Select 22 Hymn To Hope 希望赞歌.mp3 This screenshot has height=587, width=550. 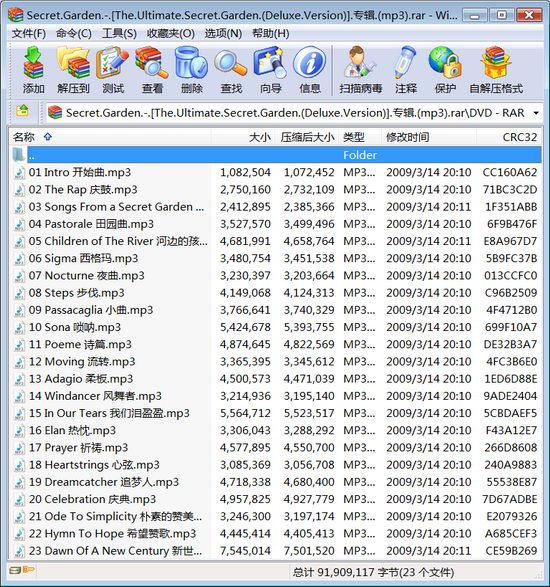276,534
